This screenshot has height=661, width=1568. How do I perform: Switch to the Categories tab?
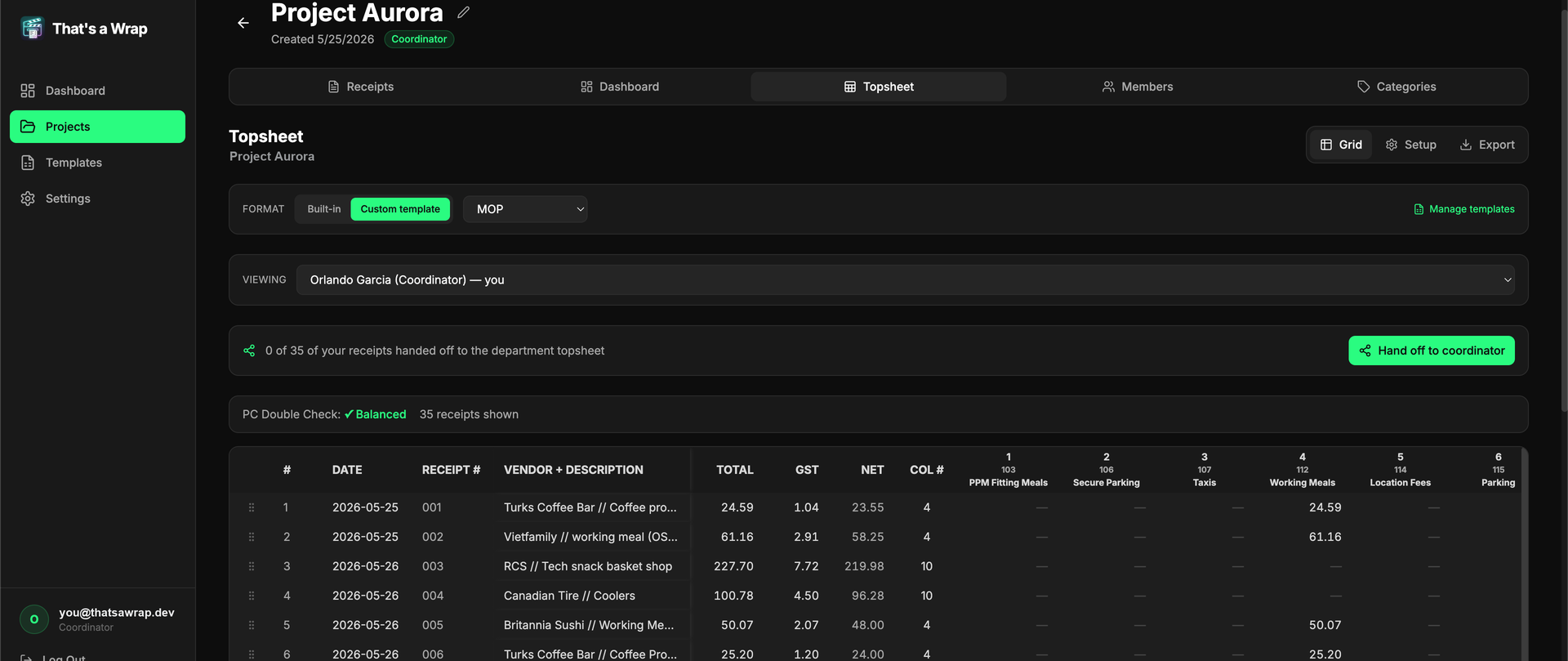coord(1396,87)
